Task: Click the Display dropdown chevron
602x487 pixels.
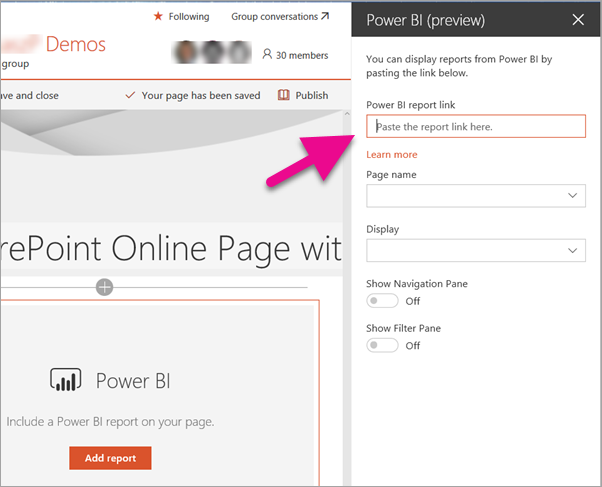Action: 572,250
